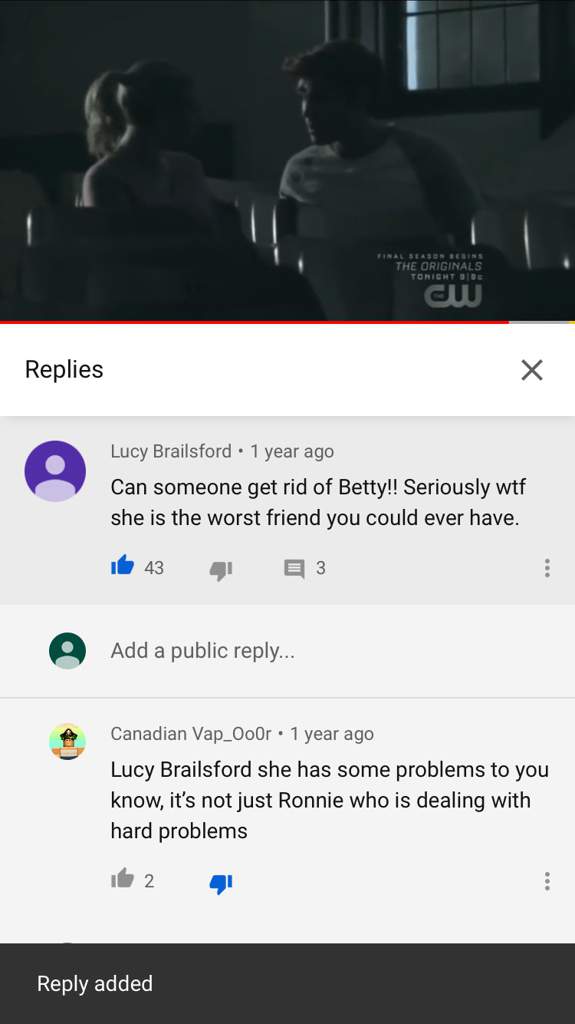Viewport: 575px width, 1024px height.
Task: Tap the purple Lucy Brailsford avatar
Action: coord(55,471)
